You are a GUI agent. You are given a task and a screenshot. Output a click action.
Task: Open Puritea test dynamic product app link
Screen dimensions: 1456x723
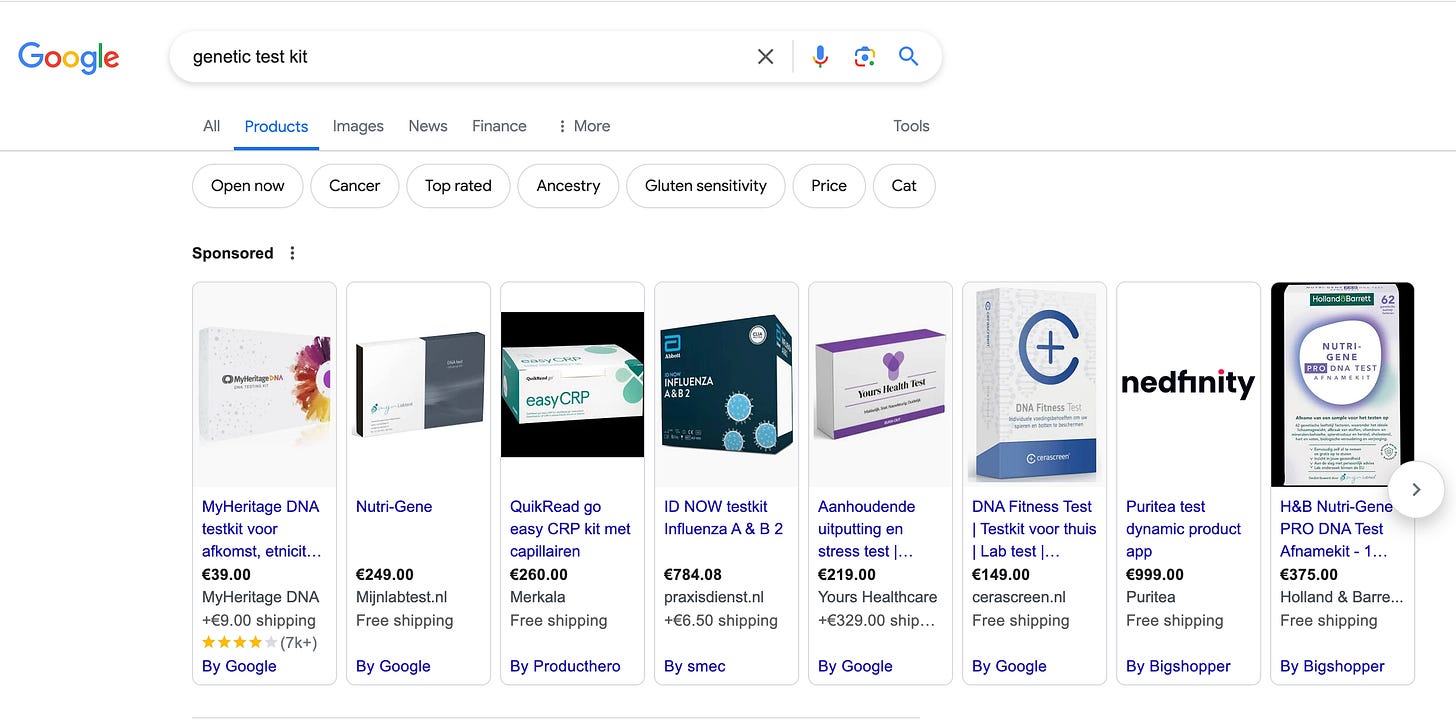pyautogui.click(x=1183, y=529)
